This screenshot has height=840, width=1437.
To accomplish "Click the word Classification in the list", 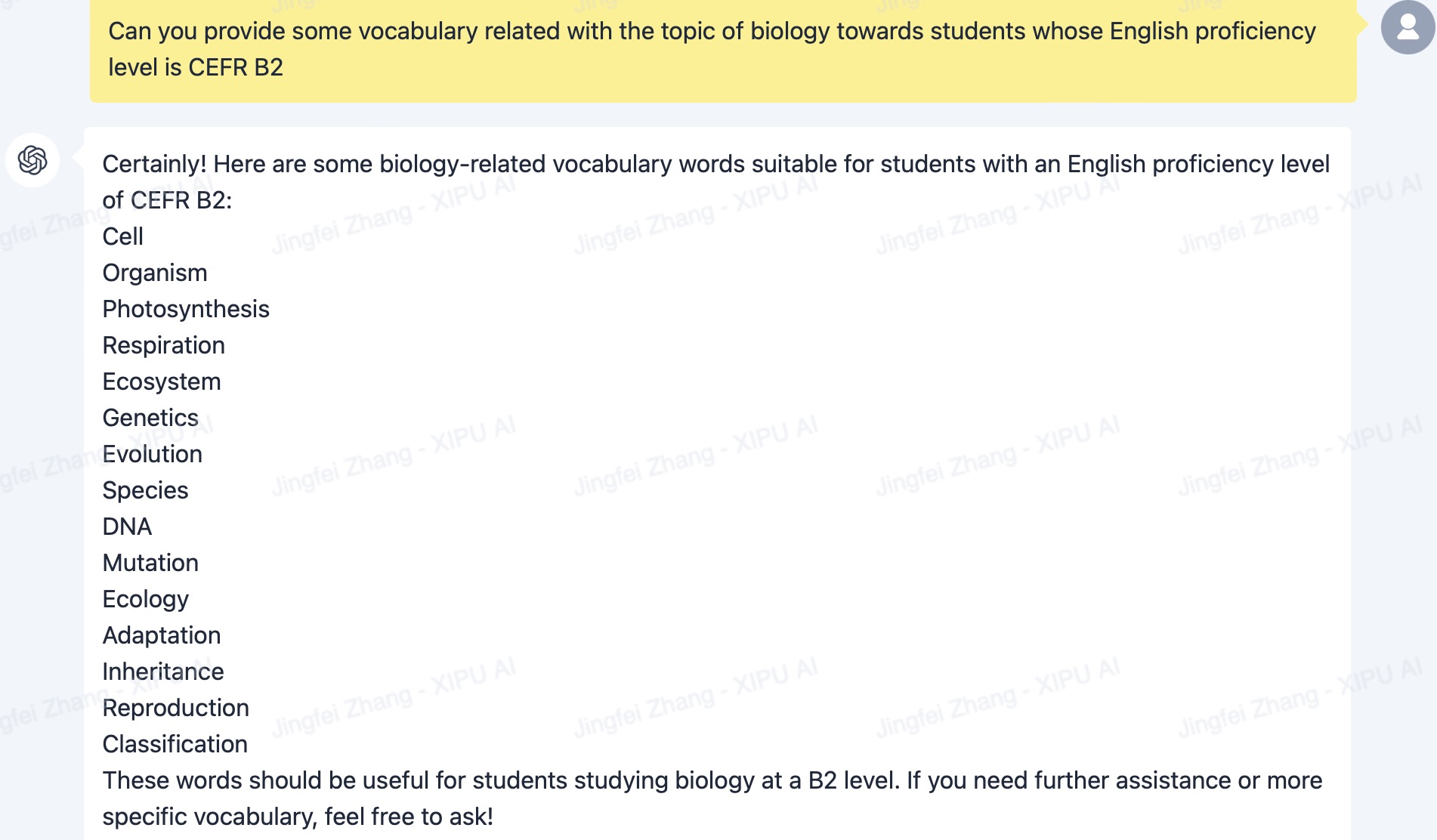I will (x=175, y=744).
